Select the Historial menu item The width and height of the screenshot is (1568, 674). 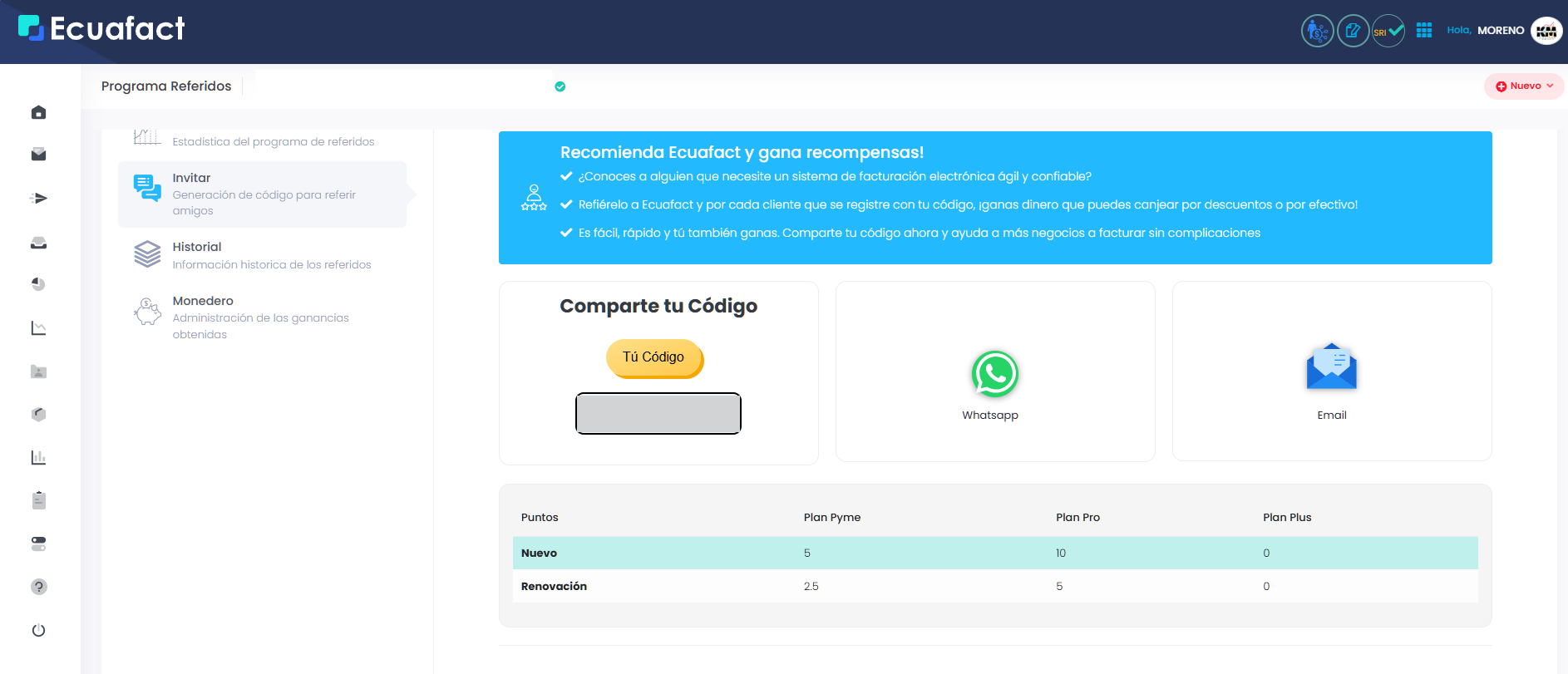(262, 255)
